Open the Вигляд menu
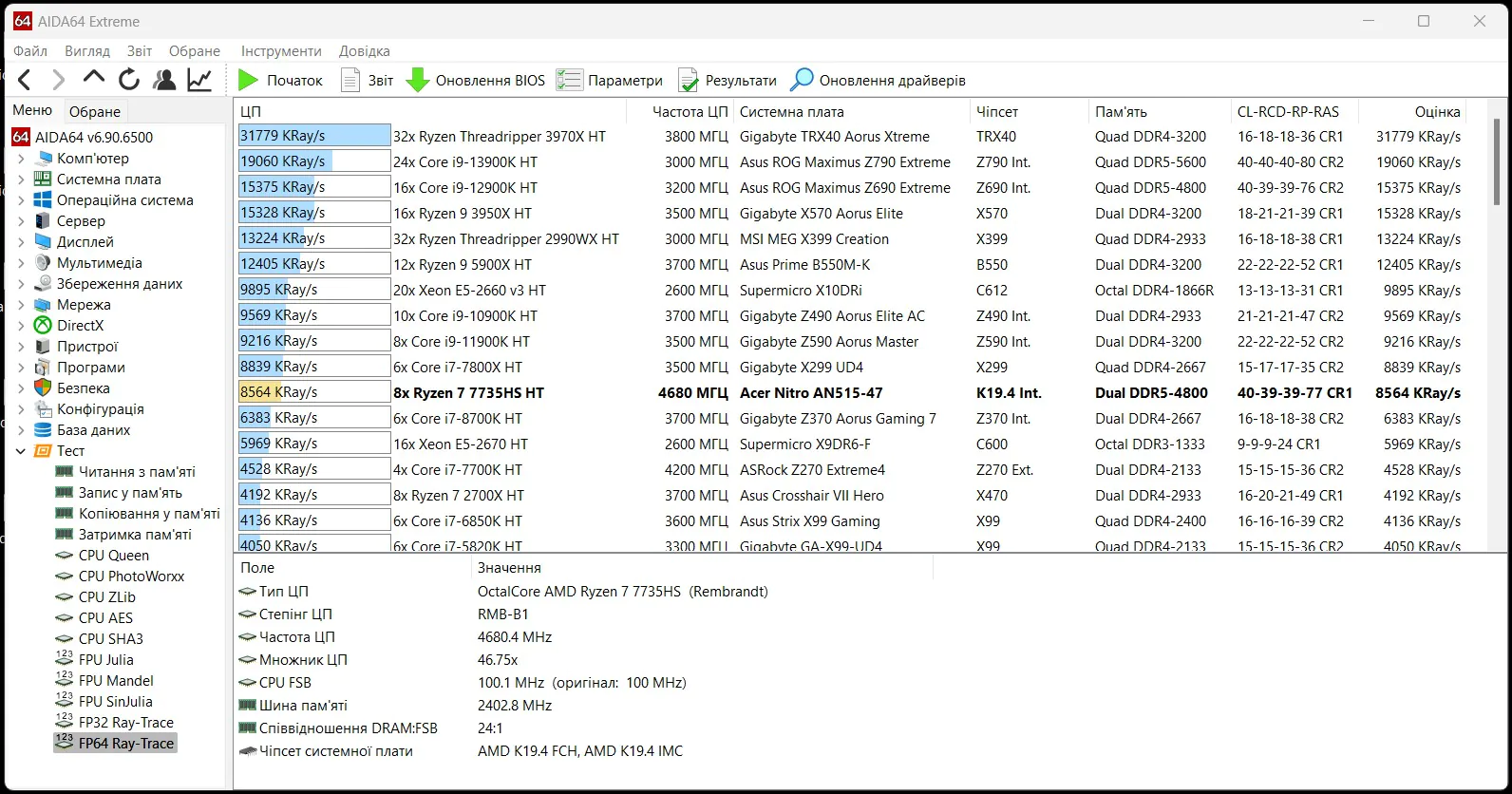Screen dimensions: 1512x794 (87, 51)
